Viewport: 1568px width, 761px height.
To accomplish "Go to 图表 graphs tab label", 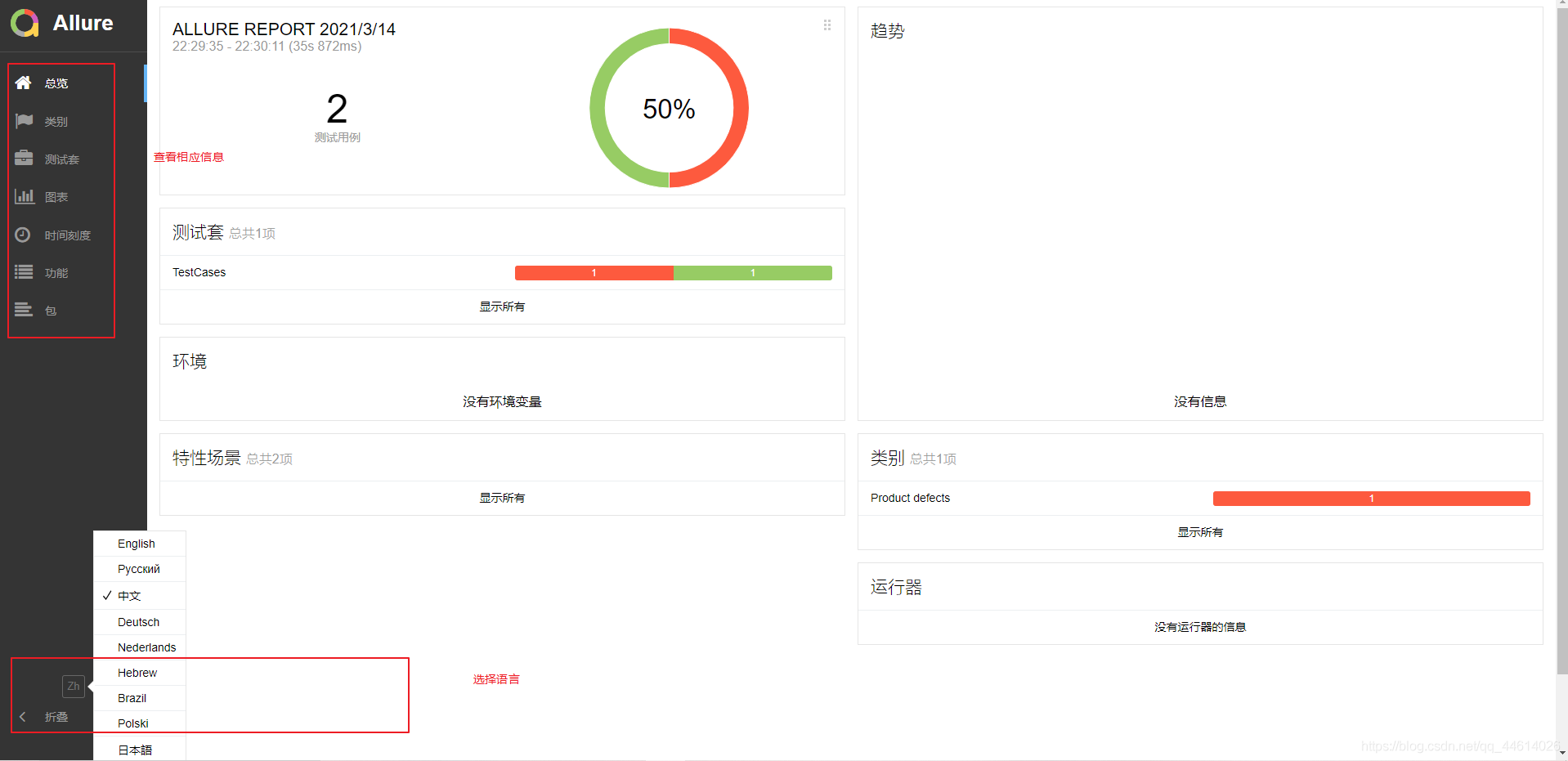I will [x=56, y=197].
